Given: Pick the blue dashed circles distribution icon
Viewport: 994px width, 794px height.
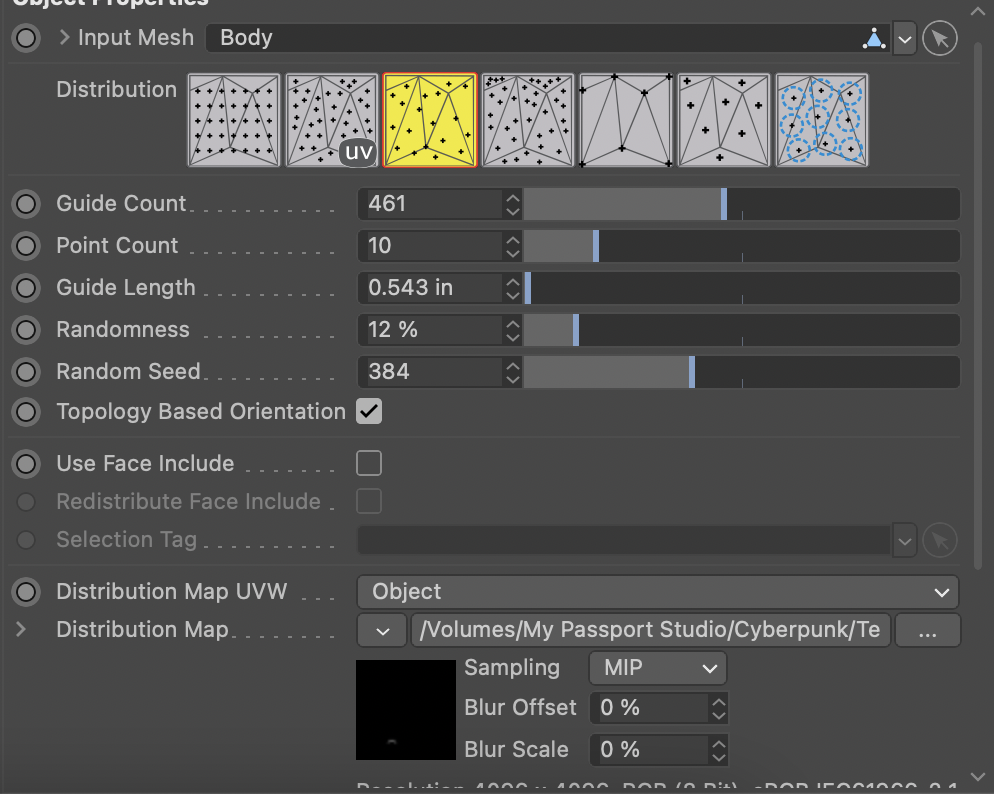Looking at the screenshot, I should coord(821,120).
